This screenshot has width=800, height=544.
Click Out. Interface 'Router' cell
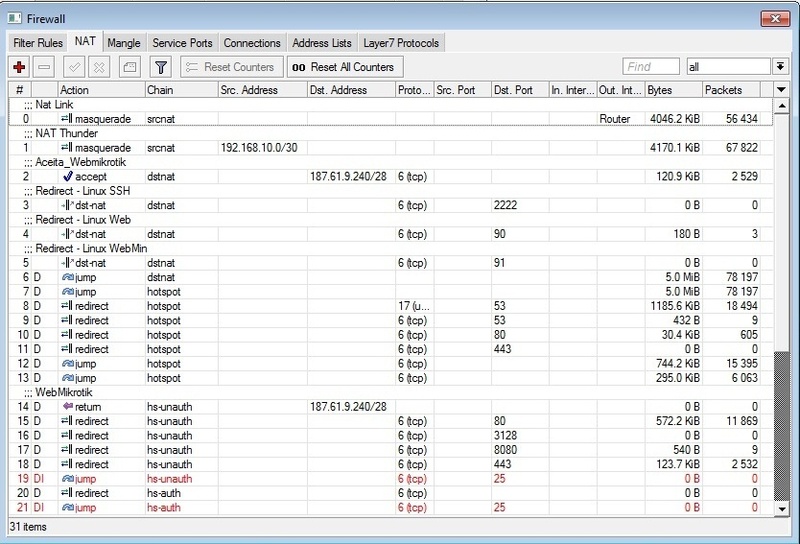621,118
